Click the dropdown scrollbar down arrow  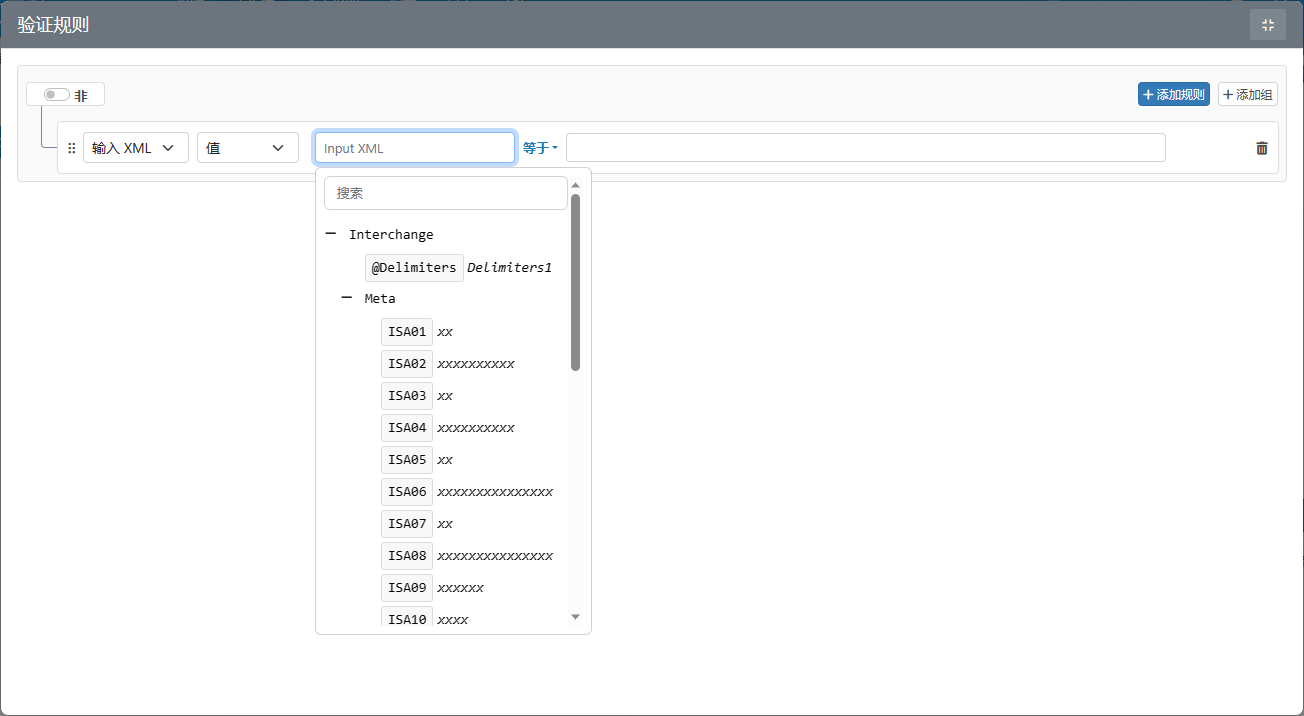(x=575, y=617)
